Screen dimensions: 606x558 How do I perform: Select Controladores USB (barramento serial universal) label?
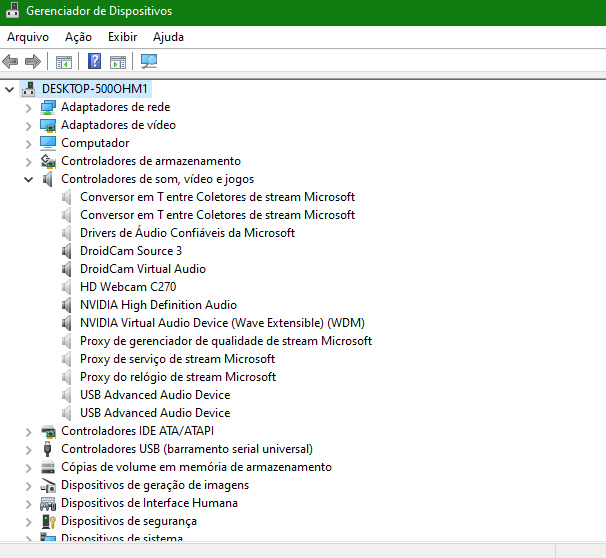187,449
